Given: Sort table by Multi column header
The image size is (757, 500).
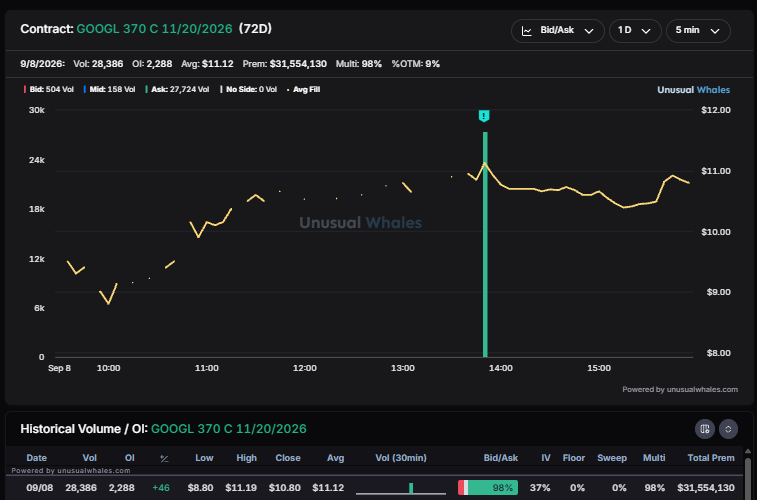Looking at the screenshot, I should [x=654, y=458].
